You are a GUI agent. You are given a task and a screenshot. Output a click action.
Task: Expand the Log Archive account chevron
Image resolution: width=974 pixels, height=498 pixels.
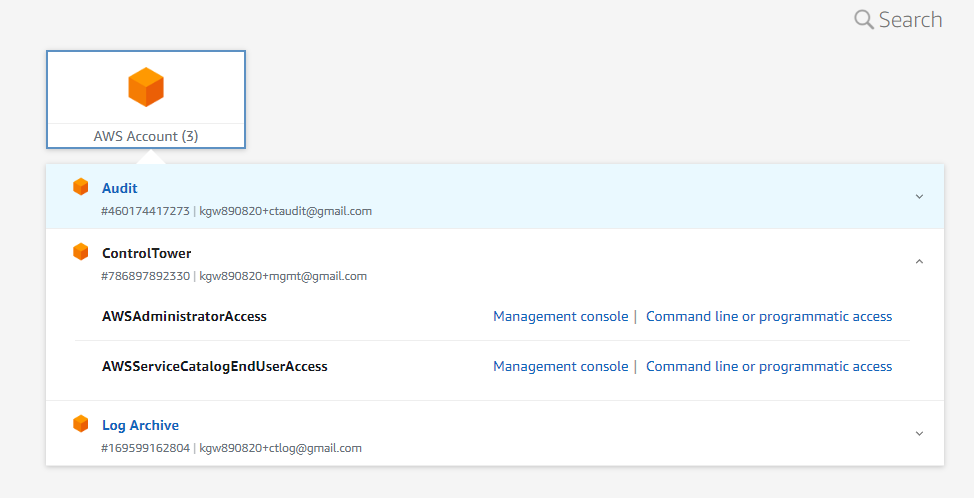919,433
